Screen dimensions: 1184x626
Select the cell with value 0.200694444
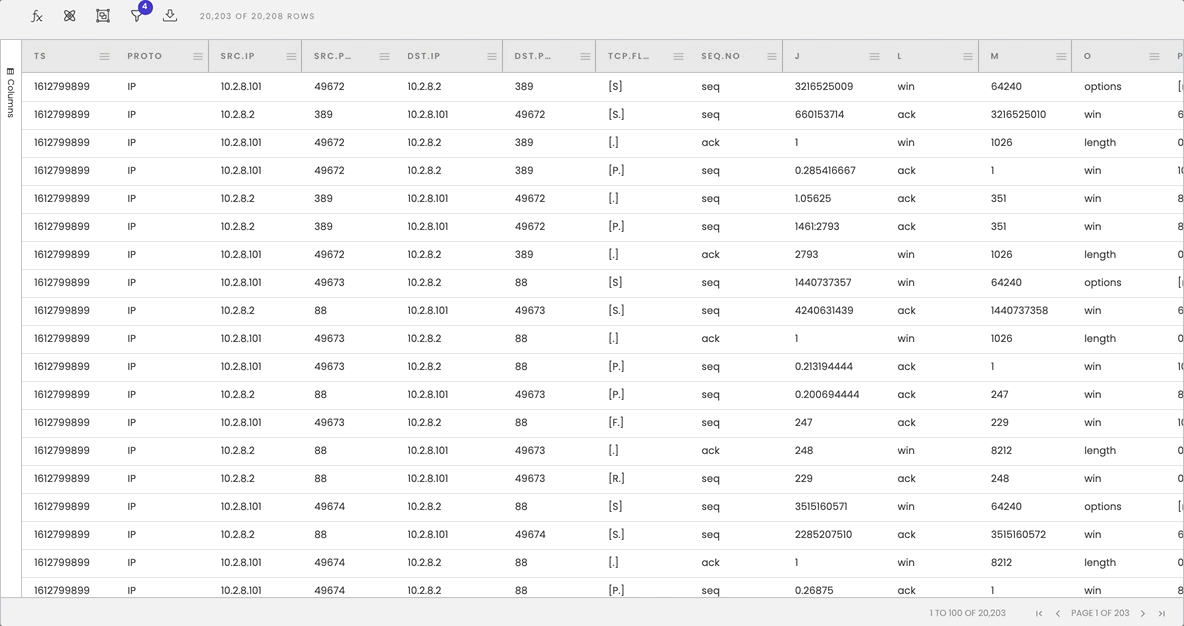tap(827, 394)
